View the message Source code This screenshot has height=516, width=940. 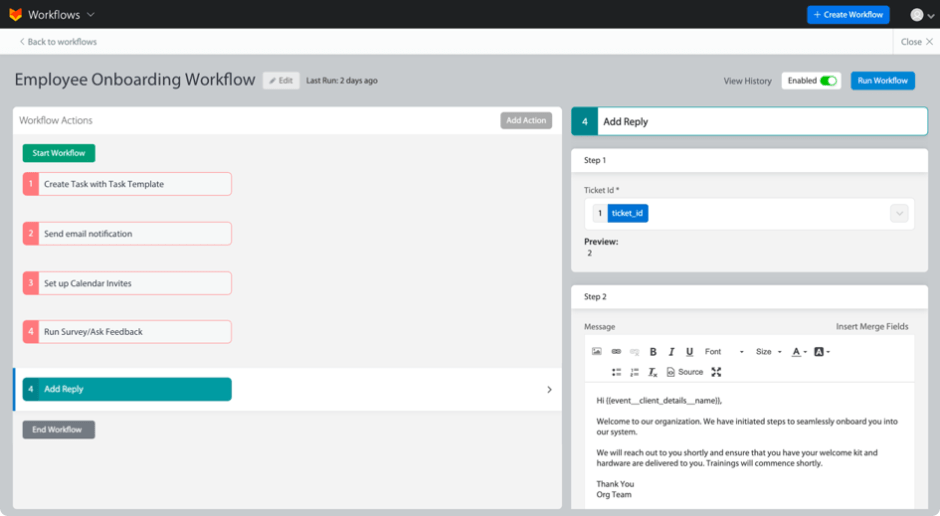point(685,372)
